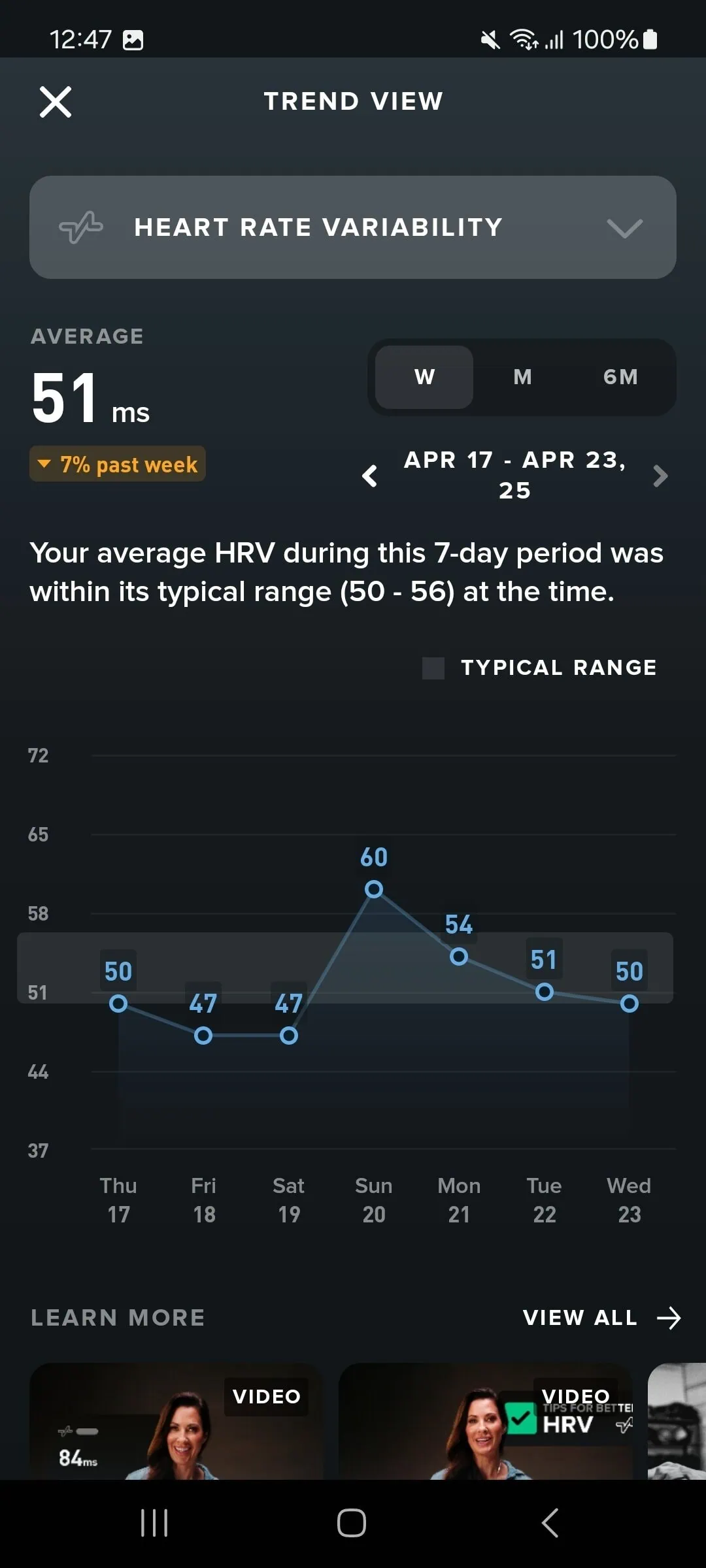The height and width of the screenshot is (1568, 706).
Task: Open View All learn more link
Action: pos(580,1318)
